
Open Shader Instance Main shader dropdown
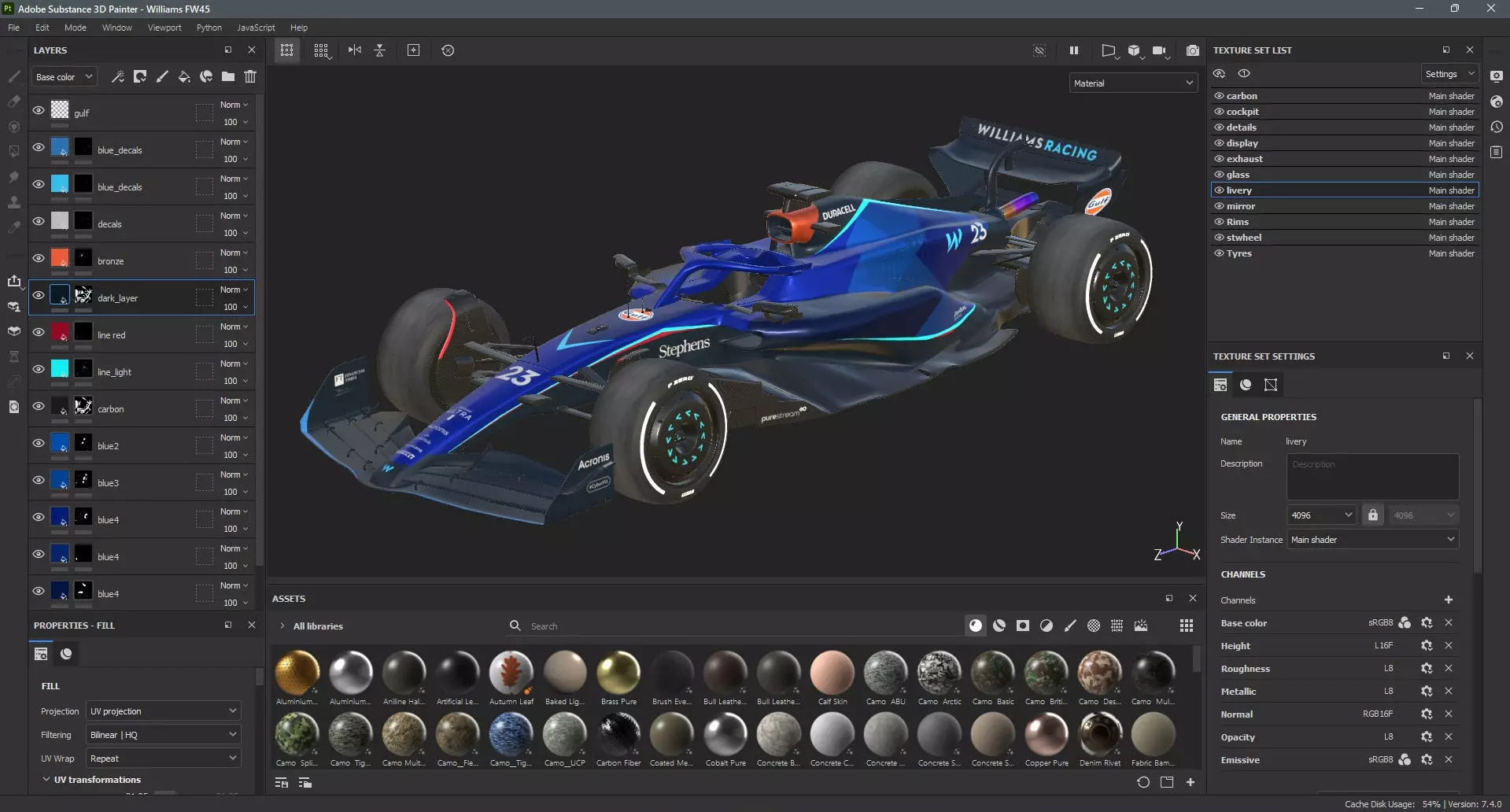tap(1372, 540)
